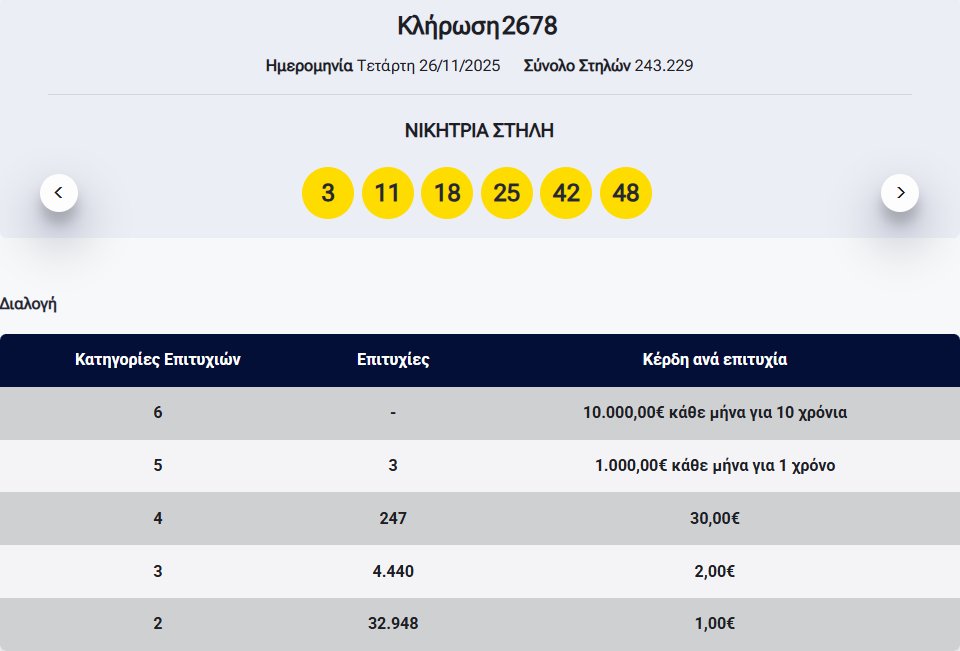Click the Σύνολο Στηλών 243.229 value
Screen dimensions: 960x651
coord(663,66)
